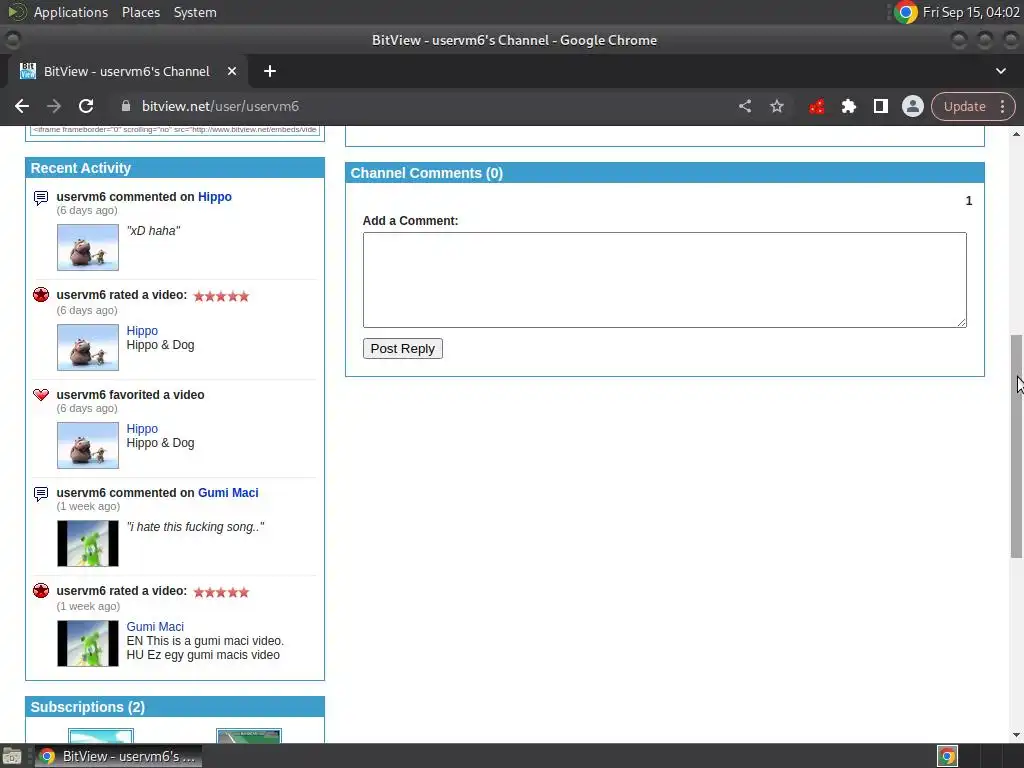The height and width of the screenshot is (768, 1024).
Task: Click the show desktop icon in taskbar
Action: [x=12, y=756]
